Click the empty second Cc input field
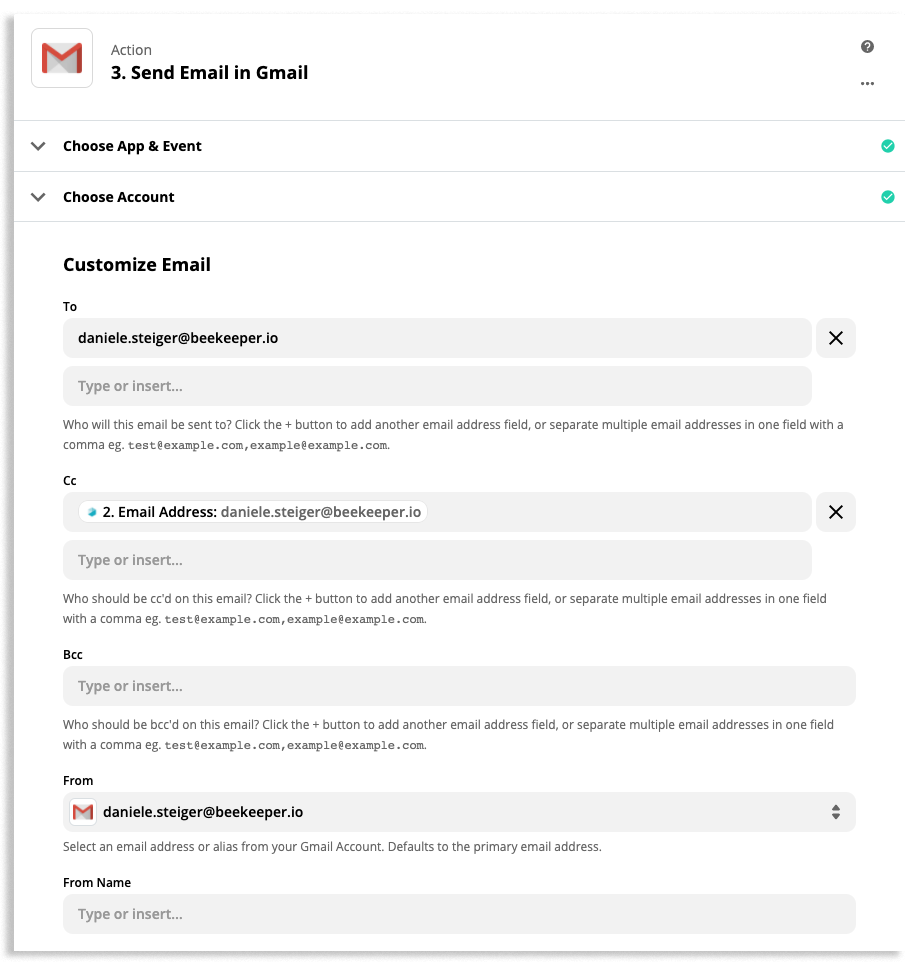This screenshot has width=919, height=965. tap(437, 560)
